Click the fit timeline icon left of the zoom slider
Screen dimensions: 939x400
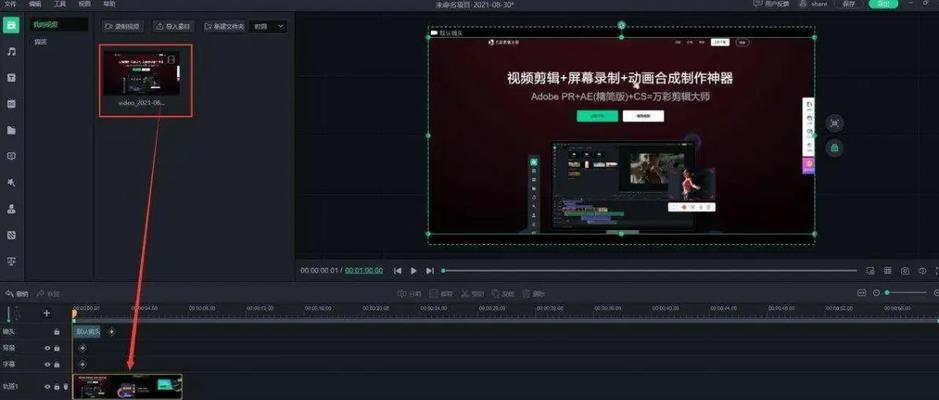click(x=862, y=293)
